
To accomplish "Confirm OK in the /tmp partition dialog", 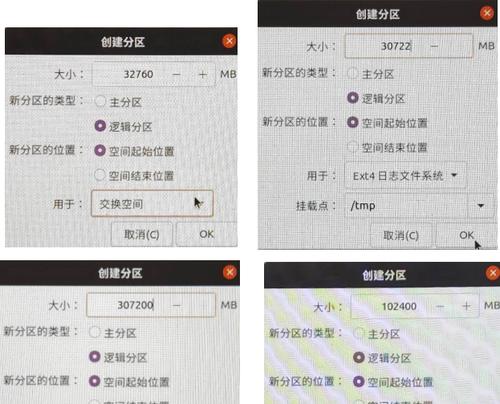I will click(x=466, y=235).
